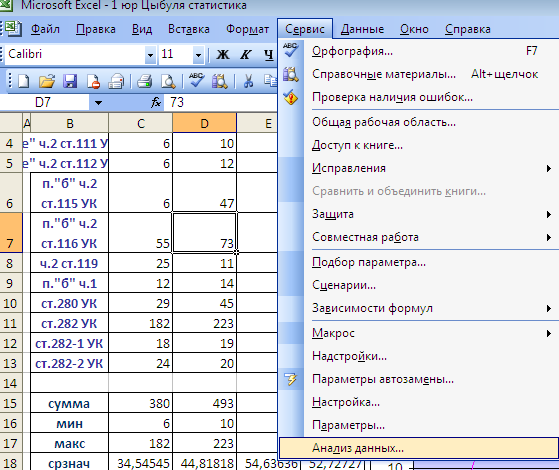Expand the font size 11 dropdown
Image resolution: width=559 pixels, height=470 pixels.
pos(199,55)
